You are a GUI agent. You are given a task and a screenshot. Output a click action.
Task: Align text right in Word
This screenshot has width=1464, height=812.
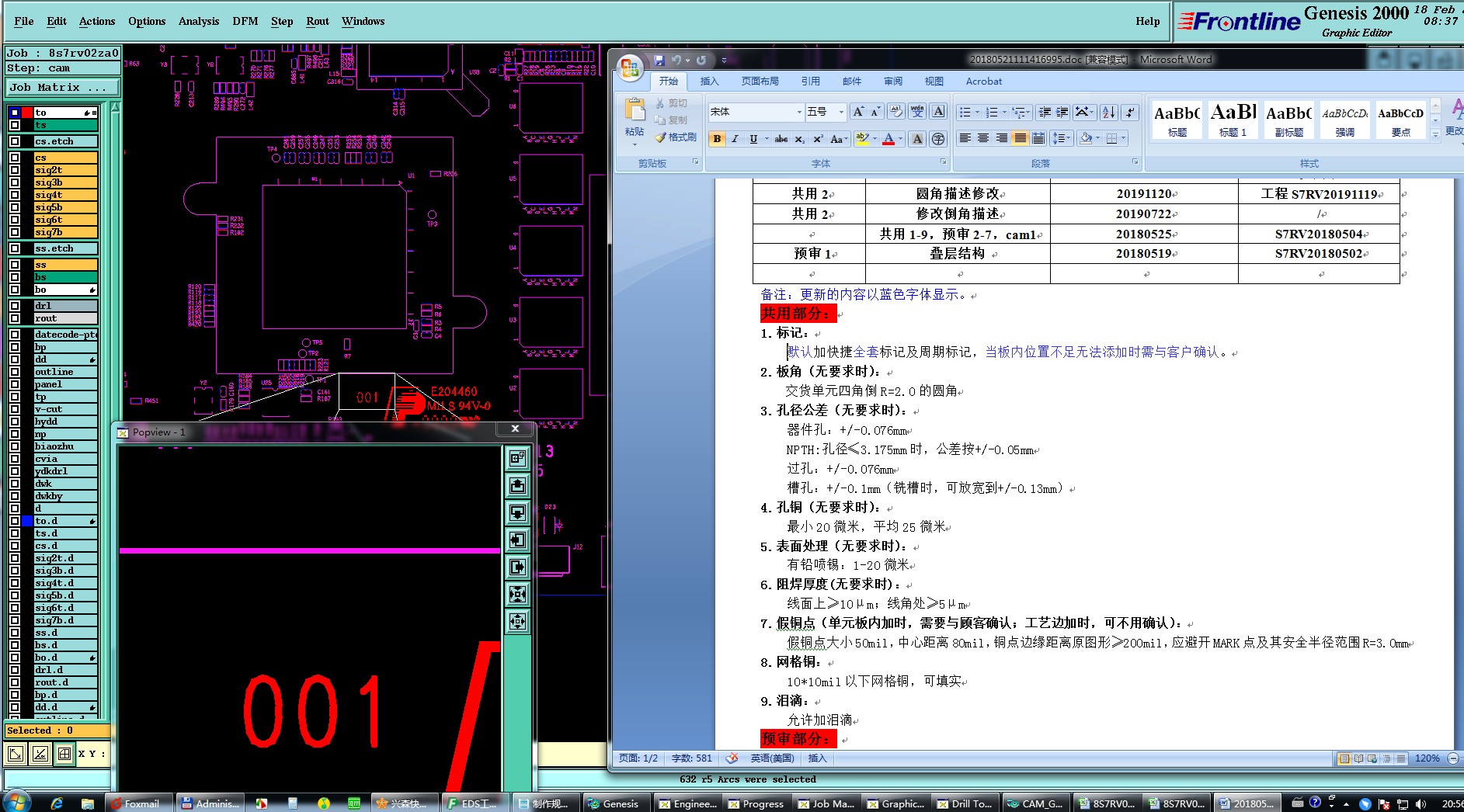[x=1002, y=138]
